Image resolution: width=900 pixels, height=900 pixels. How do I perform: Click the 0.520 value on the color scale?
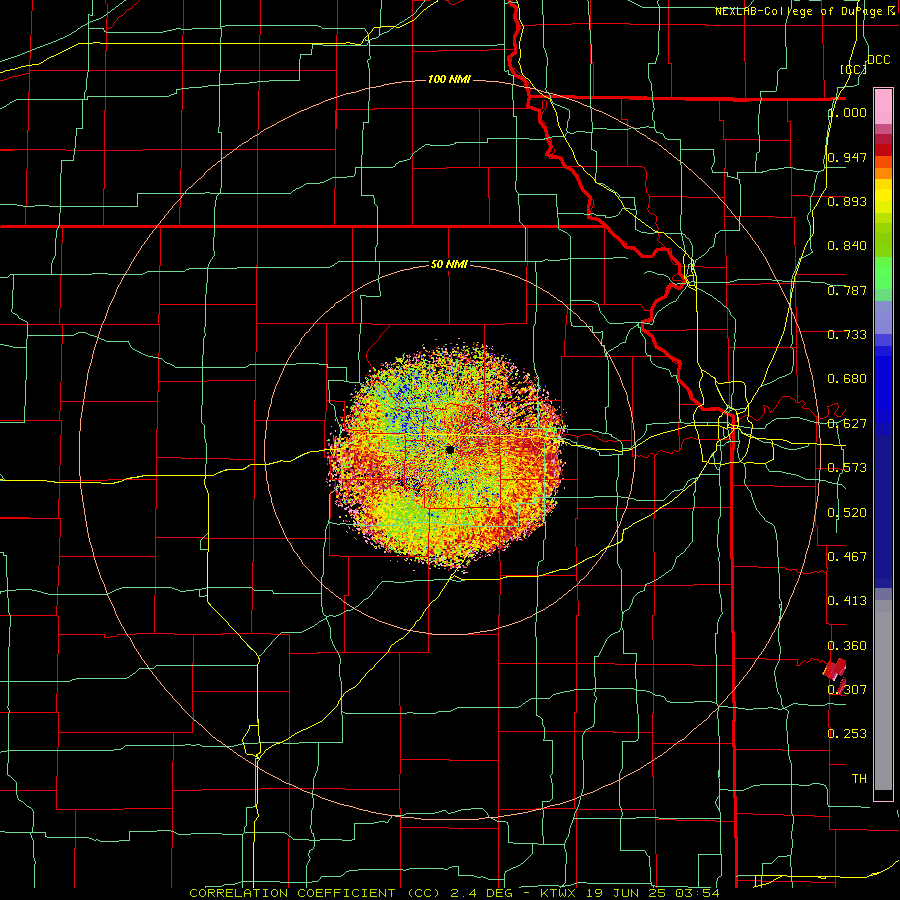click(847, 512)
